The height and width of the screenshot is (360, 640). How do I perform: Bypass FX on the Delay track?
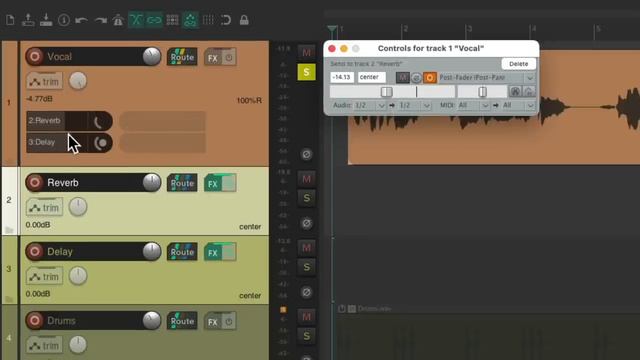pos(229,252)
